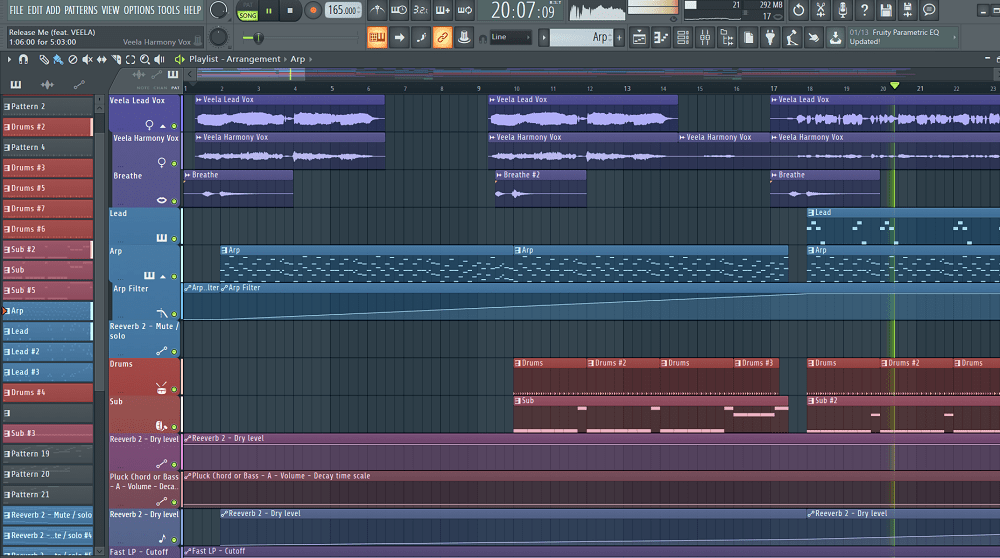
Task: Click the record button
Action: [312, 11]
